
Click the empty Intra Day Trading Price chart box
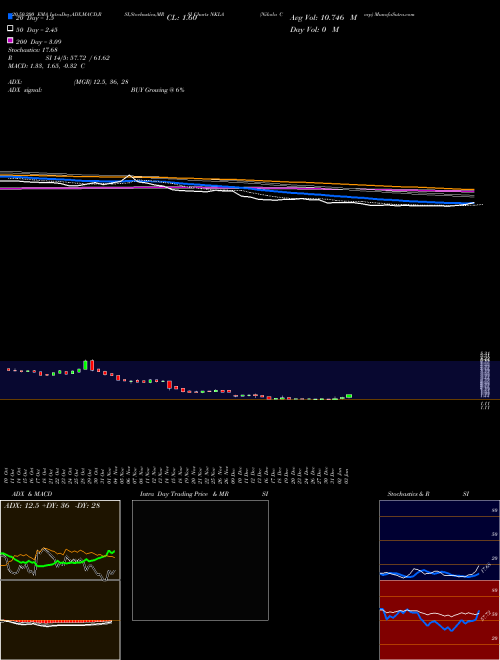(x=200, y=560)
